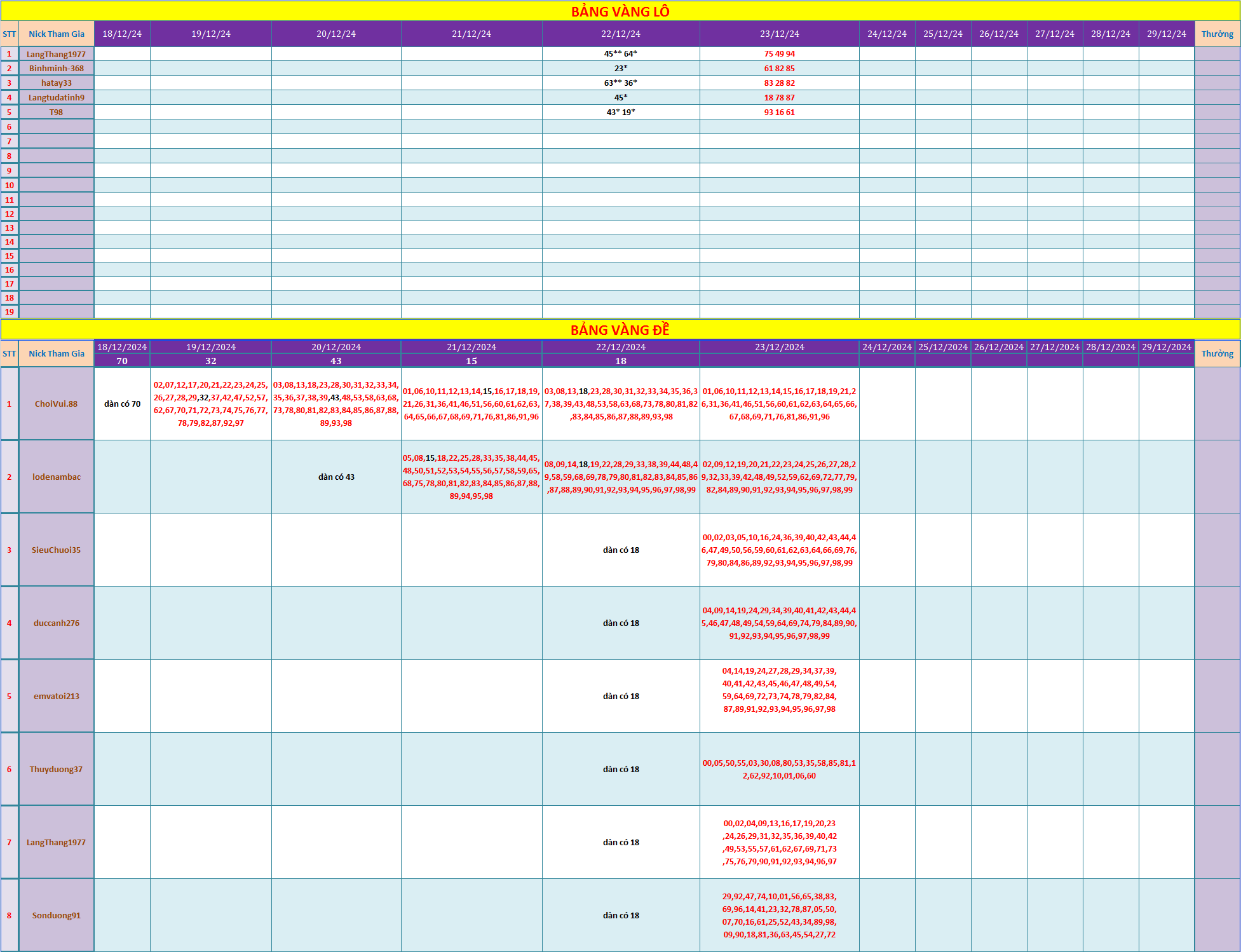Screen dimensions: 1241x952
Task: Click the 18/12/2024 header in the Đề table
Action: (x=122, y=347)
